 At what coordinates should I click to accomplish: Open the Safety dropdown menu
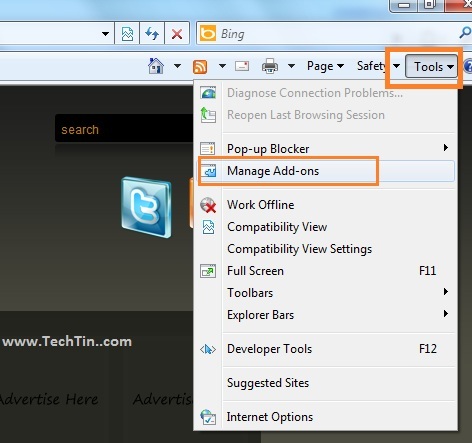point(379,66)
